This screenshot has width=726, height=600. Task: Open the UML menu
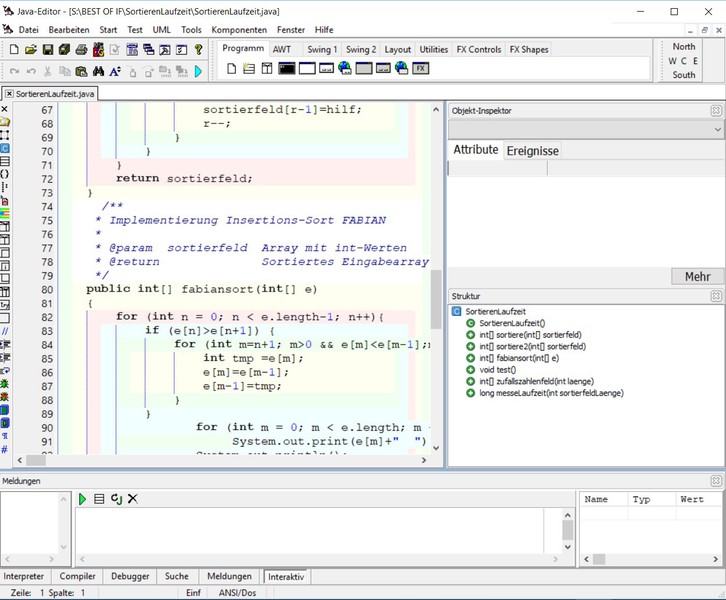click(x=162, y=29)
